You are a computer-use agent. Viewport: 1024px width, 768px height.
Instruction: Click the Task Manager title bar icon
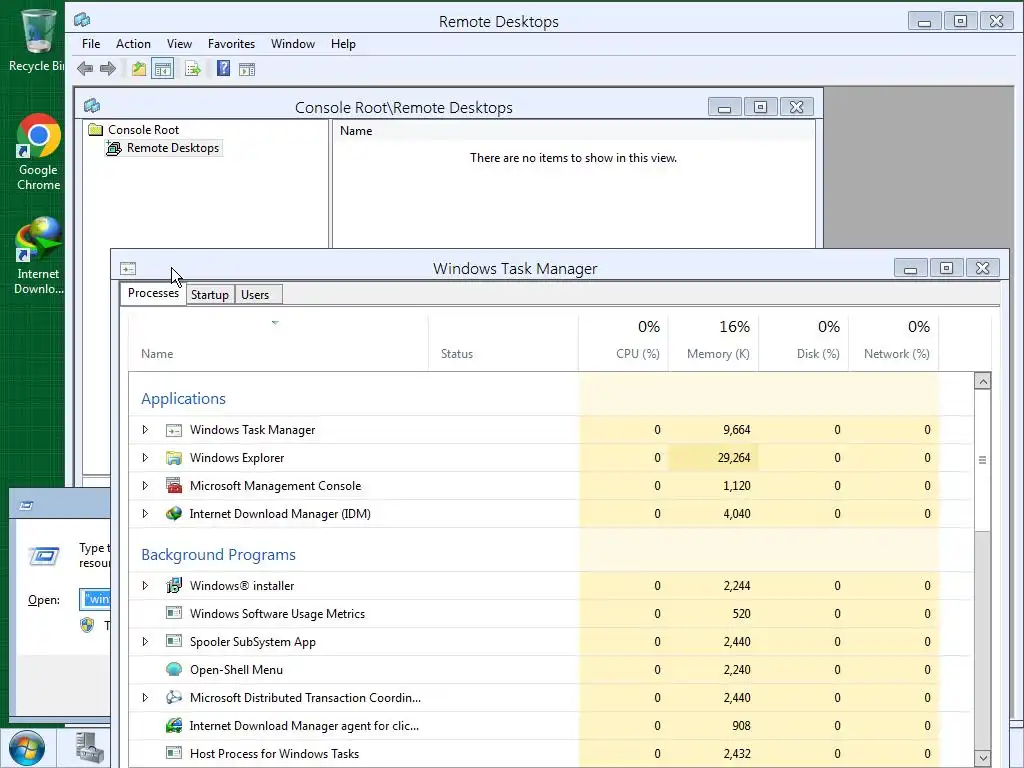tap(128, 268)
